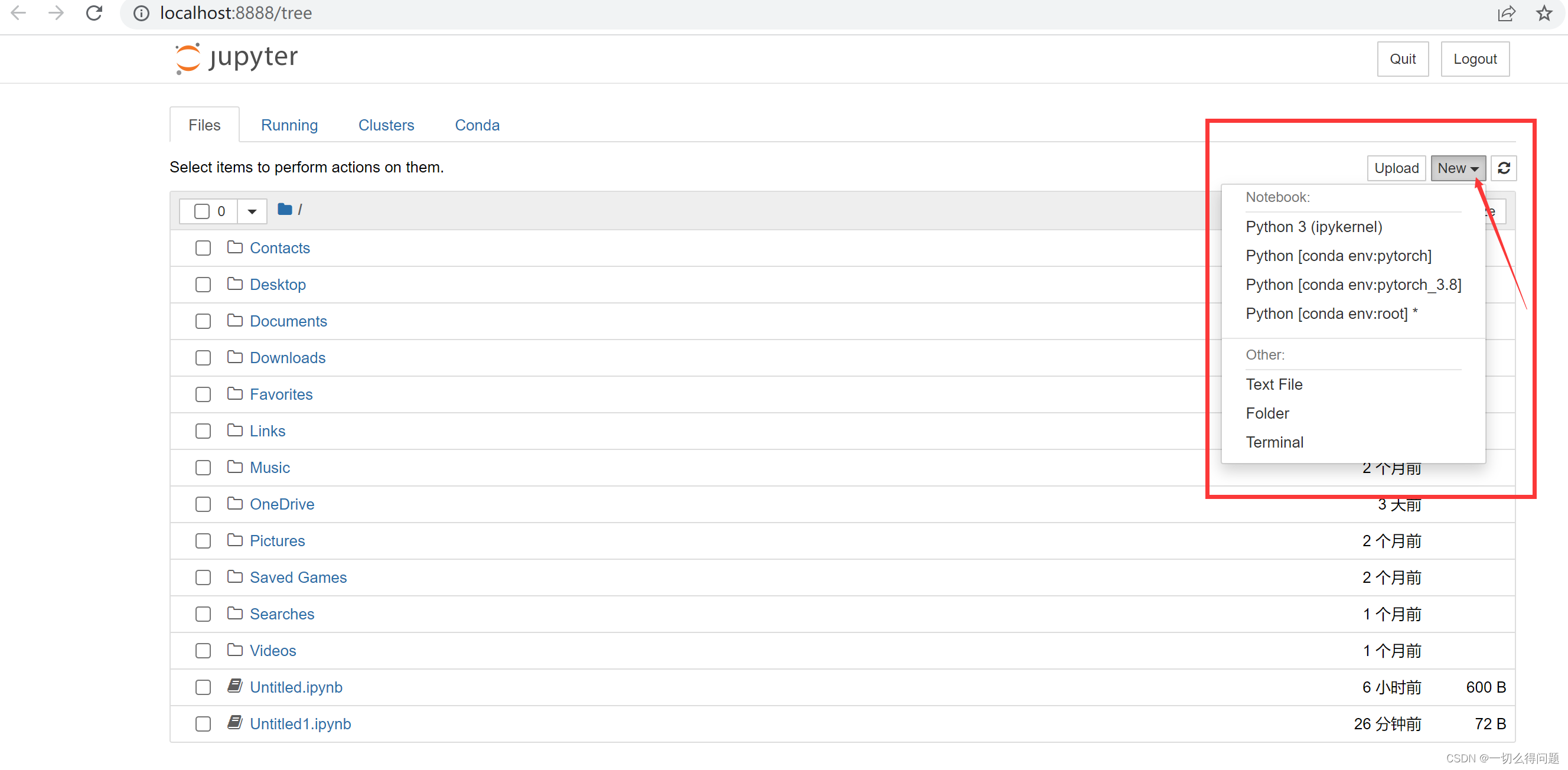The height and width of the screenshot is (770, 1568).
Task: Expand the selection type dropdown arrow
Action: point(252,211)
